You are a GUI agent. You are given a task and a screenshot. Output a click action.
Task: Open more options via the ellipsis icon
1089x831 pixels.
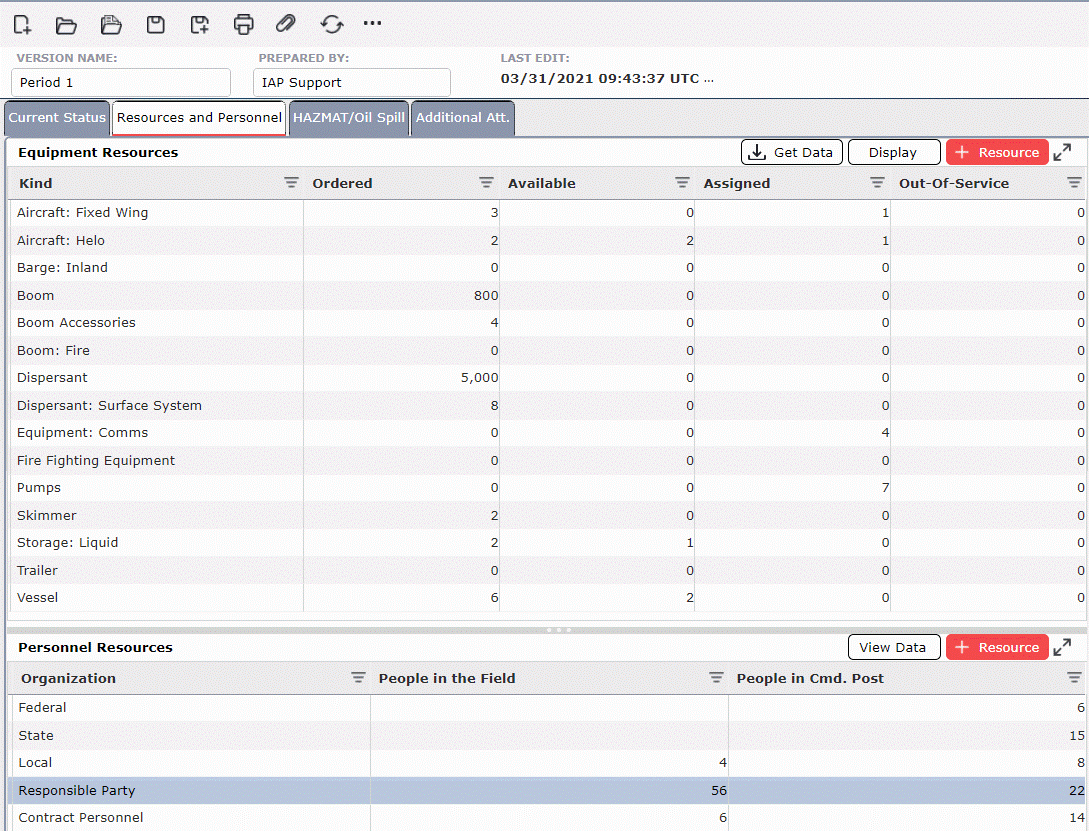click(372, 24)
